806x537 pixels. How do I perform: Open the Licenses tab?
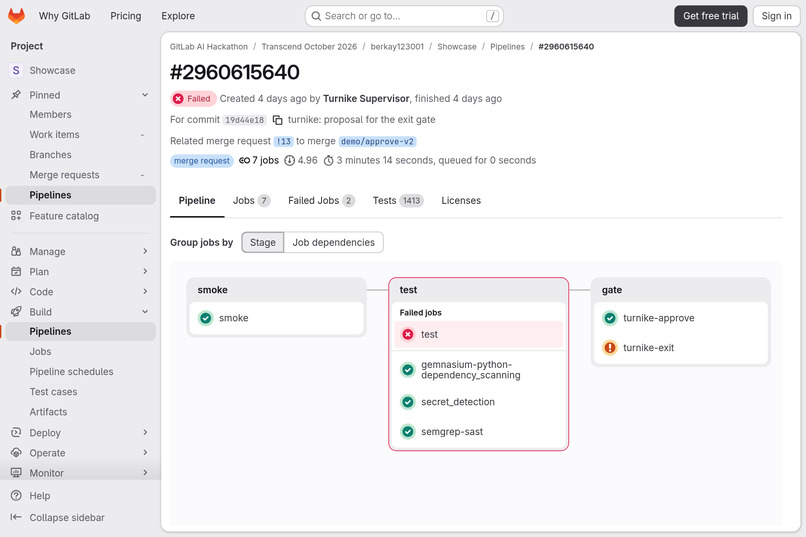[461, 200]
